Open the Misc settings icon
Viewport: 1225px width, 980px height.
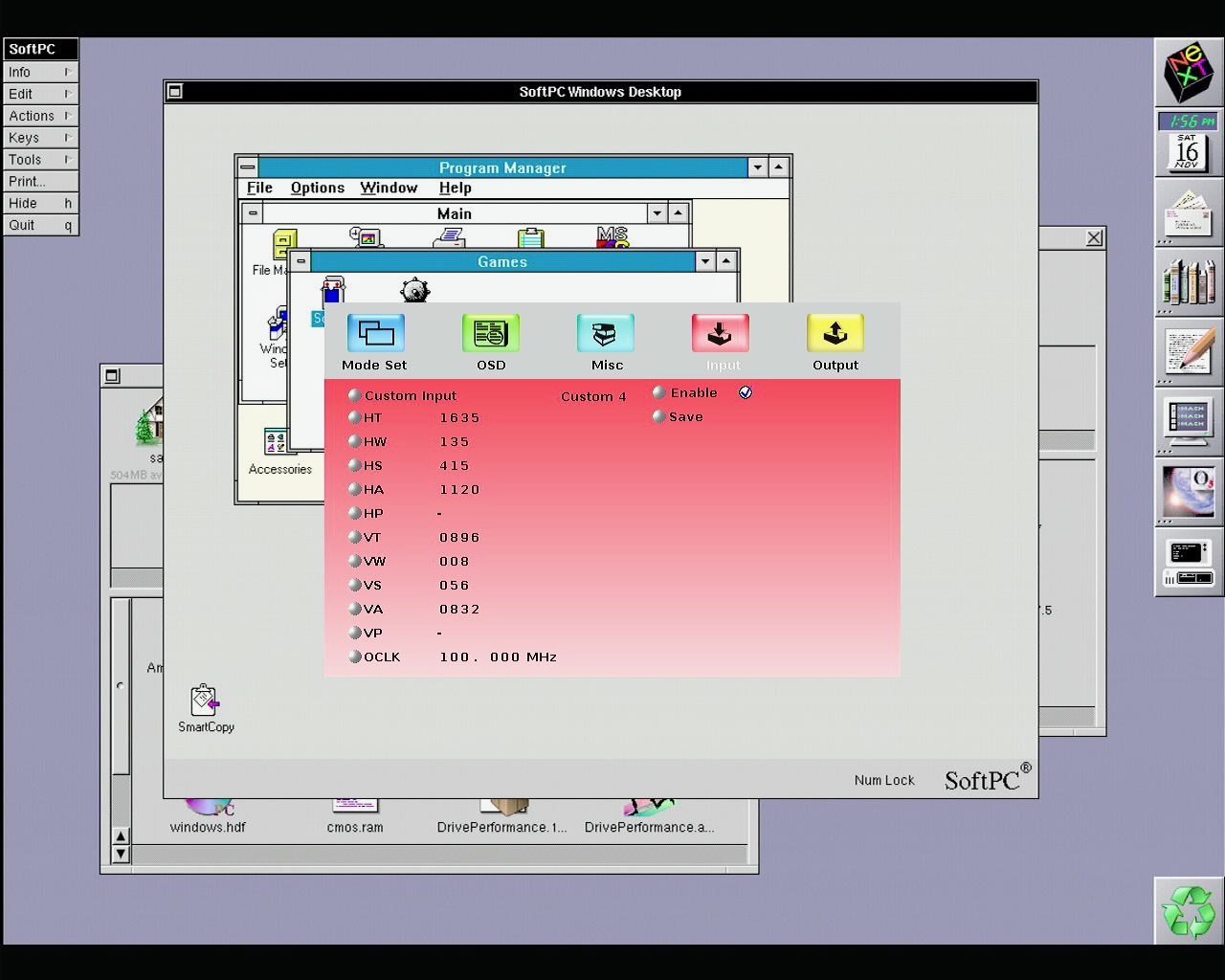(x=605, y=334)
